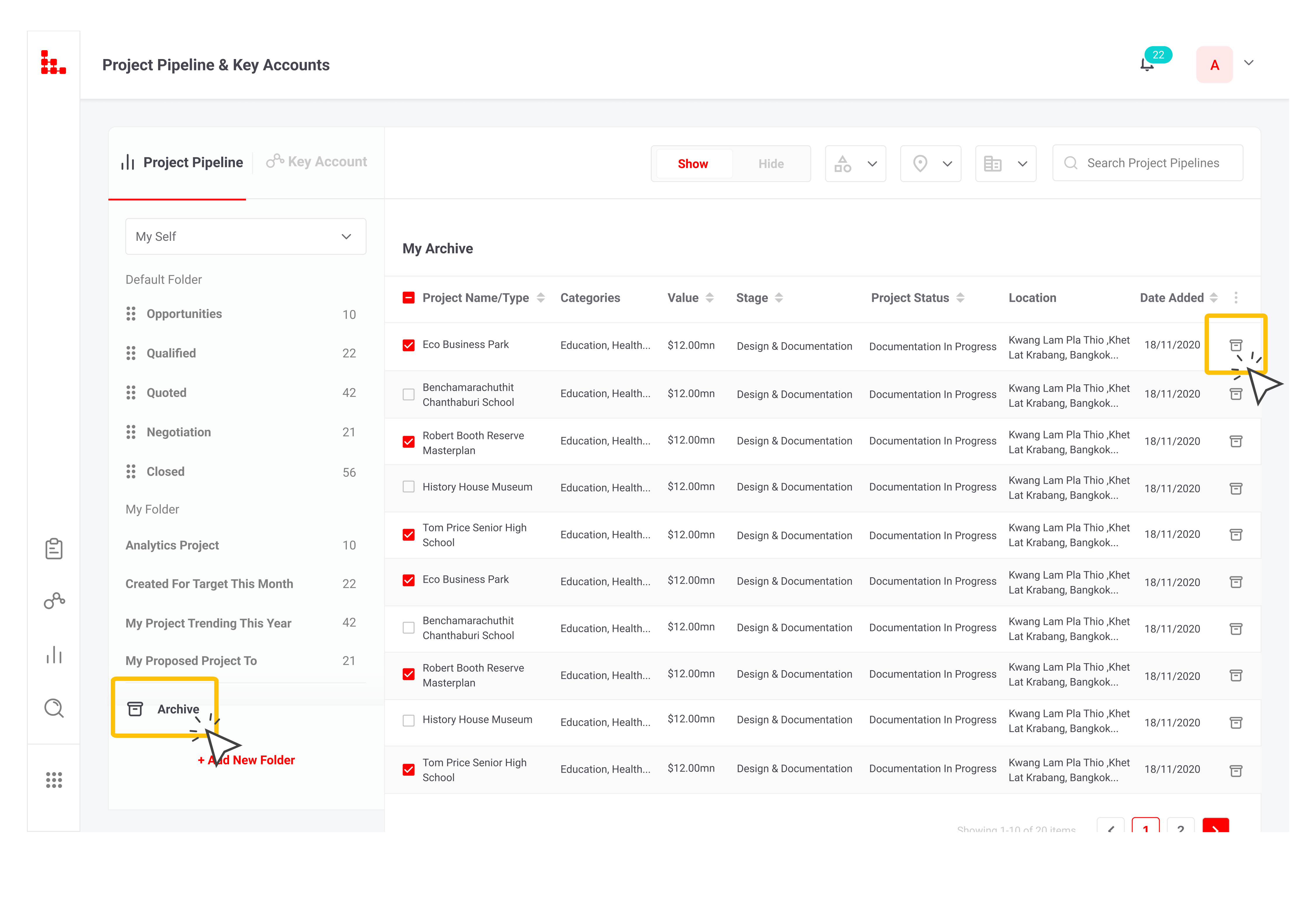Select the network/connections icon in sidebar
The width and height of the screenshot is (1316, 904).
[54, 600]
